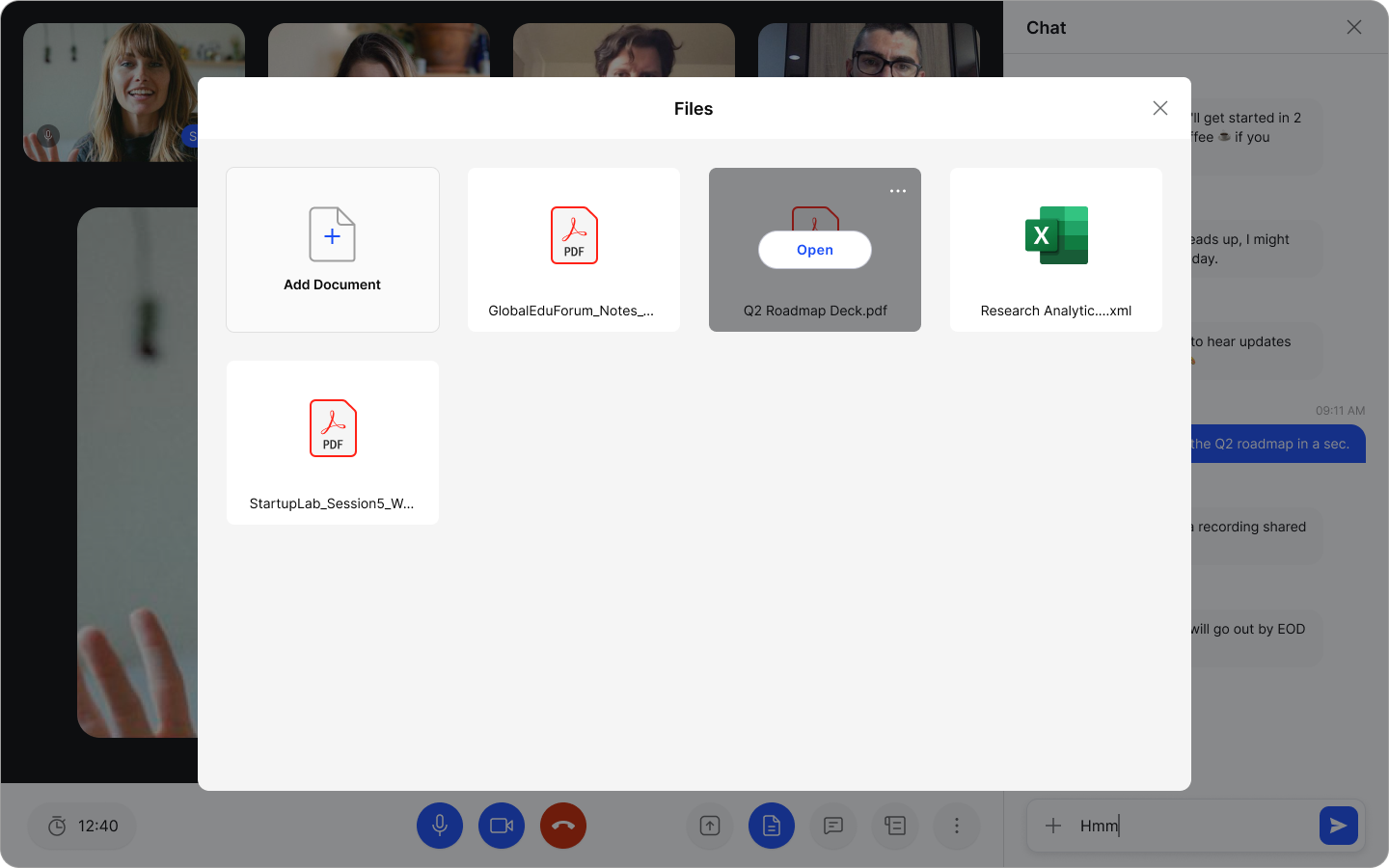Click the plus attachment icon in chat
This screenshot has width=1389, height=868.
click(x=1053, y=826)
